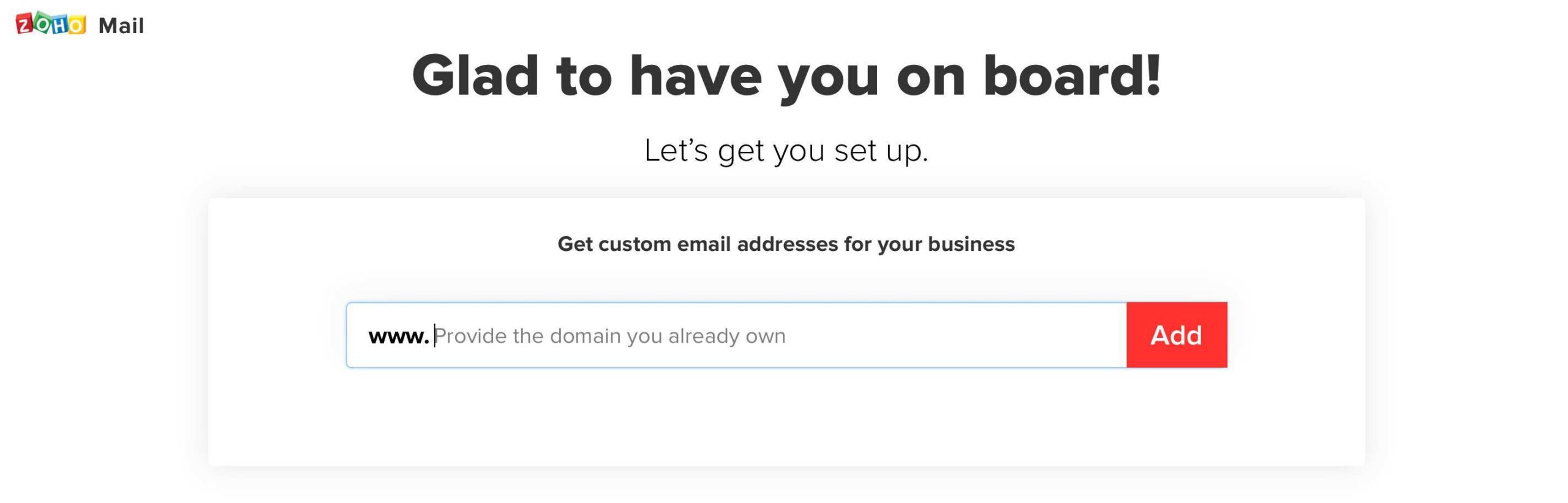Screen dimensions: 1568x503
Task: Click the 'Provide the domain you already own' placeholder
Action: (610, 336)
